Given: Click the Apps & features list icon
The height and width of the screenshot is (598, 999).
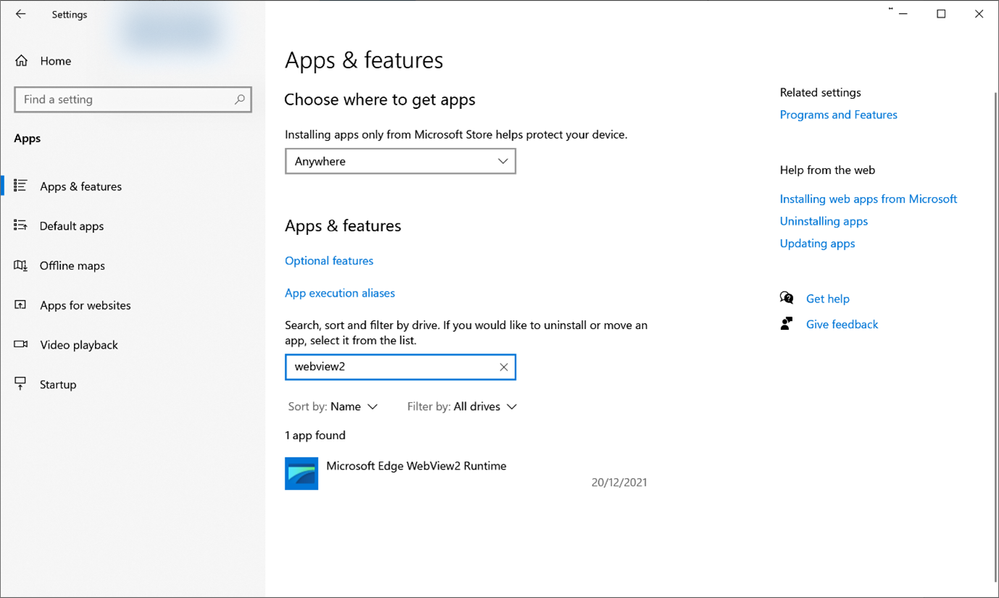Looking at the screenshot, I should pos(20,185).
